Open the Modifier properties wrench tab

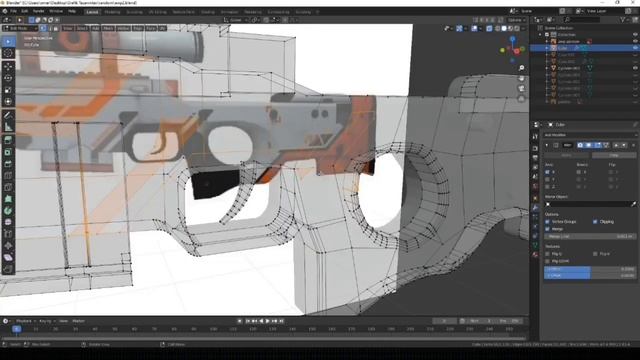click(535, 207)
